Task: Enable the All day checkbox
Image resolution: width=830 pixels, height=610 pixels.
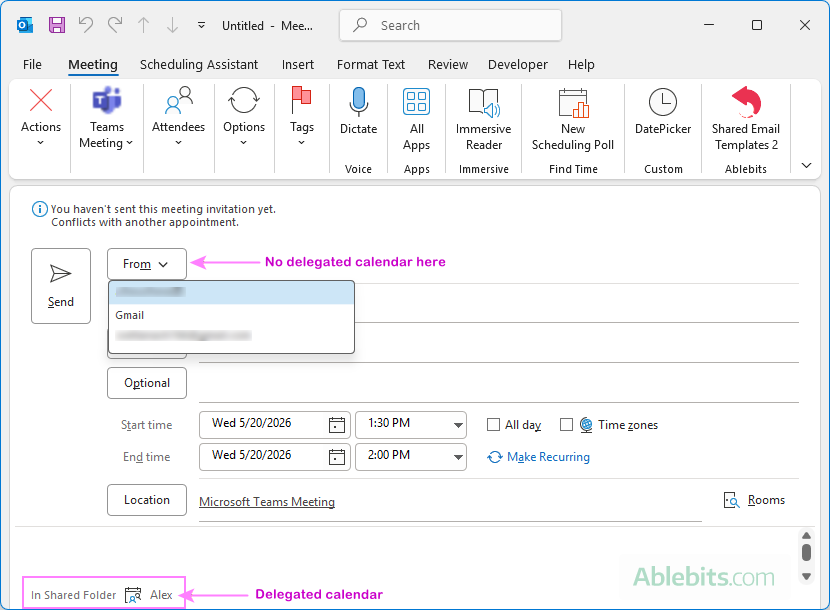Action: [x=493, y=425]
